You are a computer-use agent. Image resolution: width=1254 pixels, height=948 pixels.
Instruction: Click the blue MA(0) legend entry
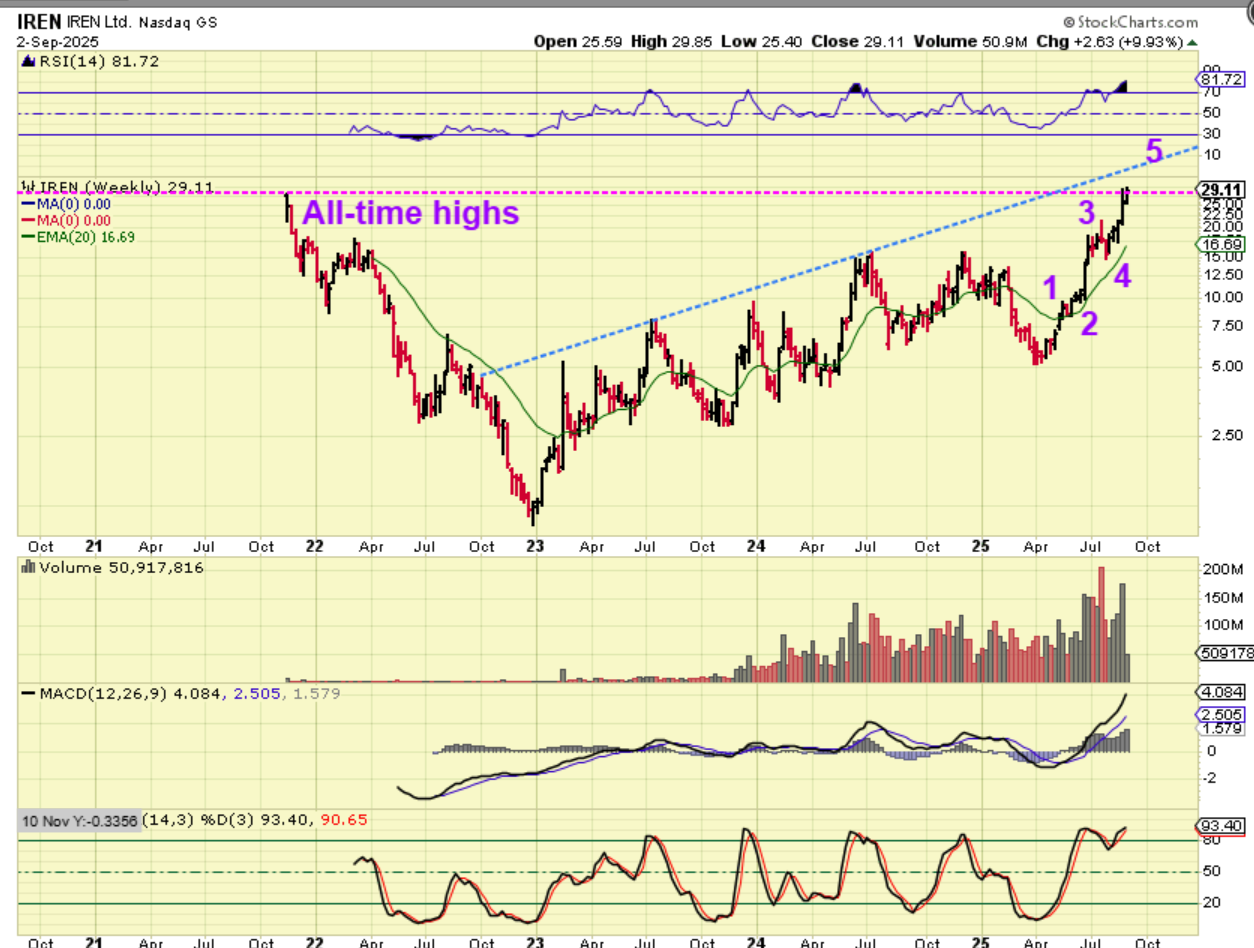click(66, 204)
